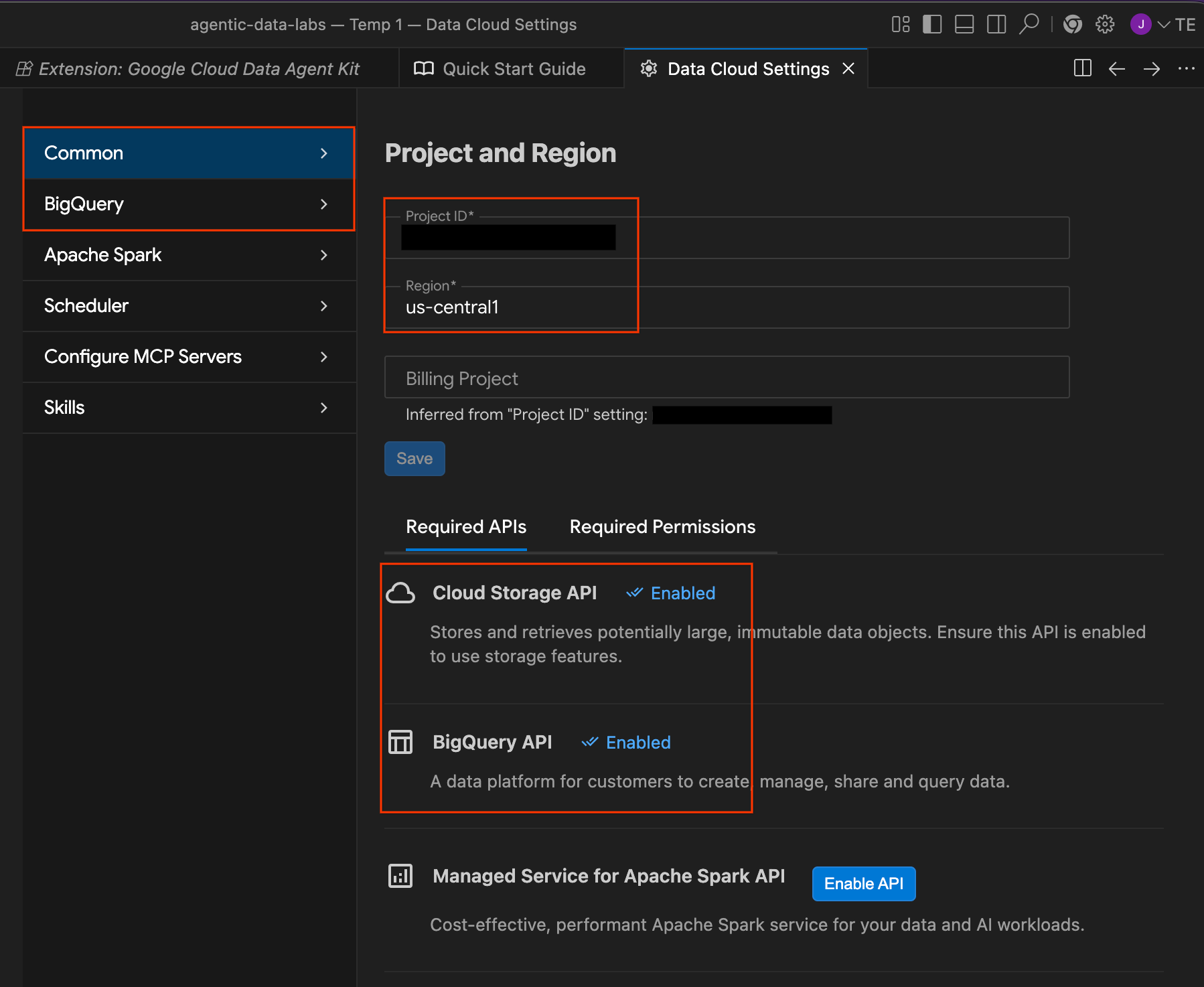Click Managed Service for Apache Spark API title
The height and width of the screenshot is (987, 1204).
[x=609, y=877]
